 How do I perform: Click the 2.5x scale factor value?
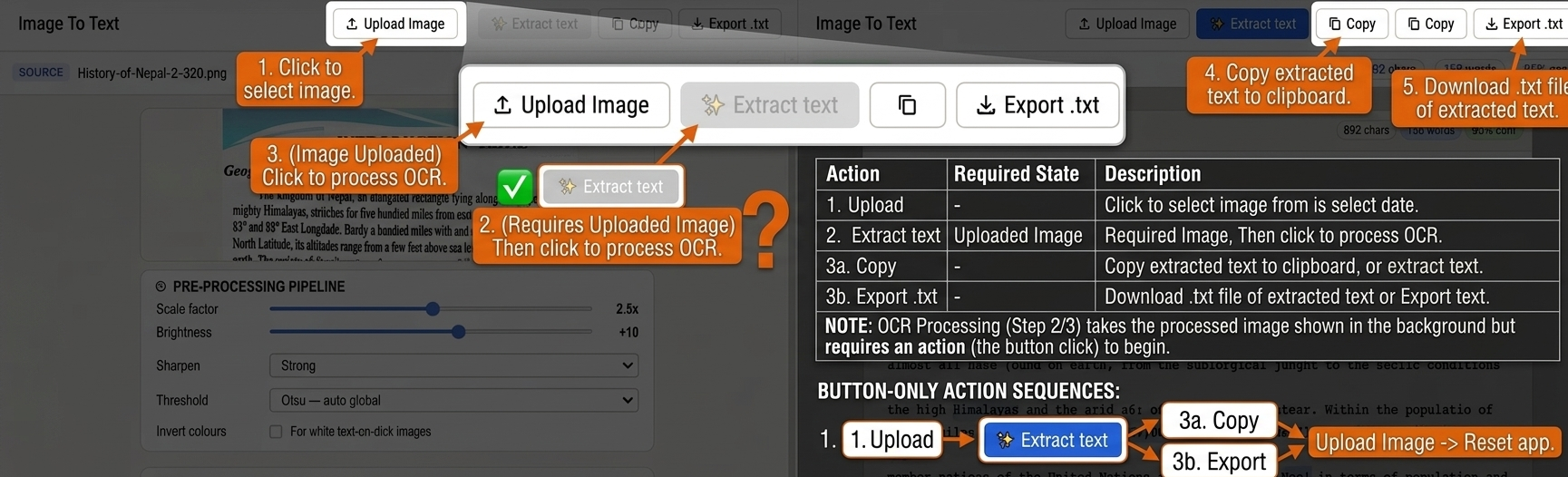[x=627, y=309]
